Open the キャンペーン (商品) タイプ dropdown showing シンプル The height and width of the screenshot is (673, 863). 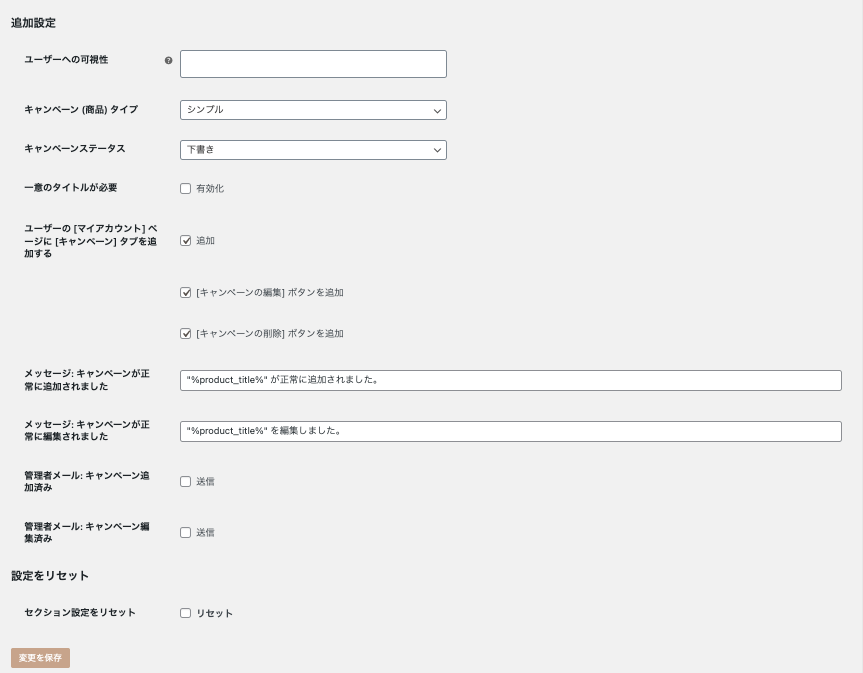pyautogui.click(x=313, y=110)
